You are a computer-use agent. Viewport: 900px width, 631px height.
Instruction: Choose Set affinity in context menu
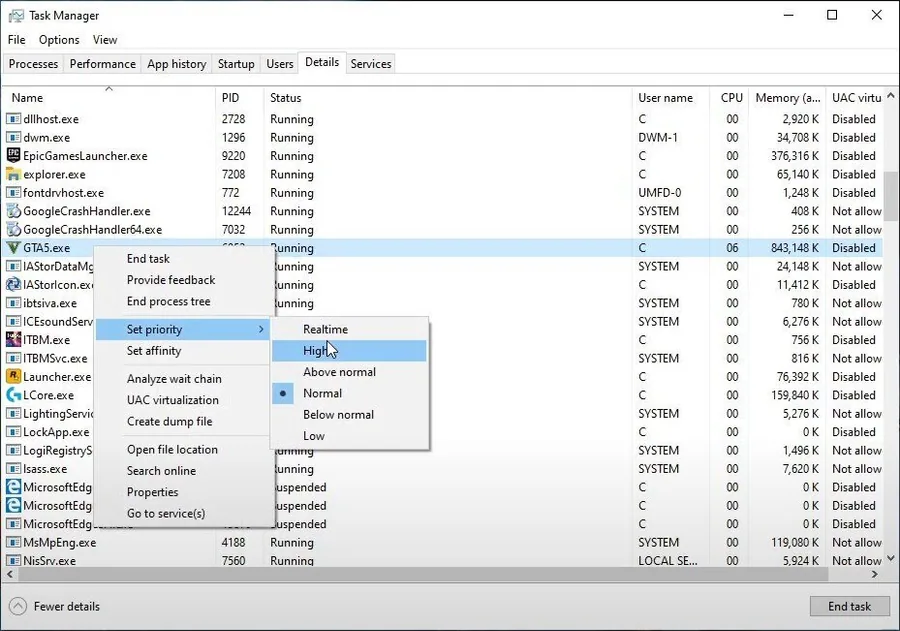point(183,351)
